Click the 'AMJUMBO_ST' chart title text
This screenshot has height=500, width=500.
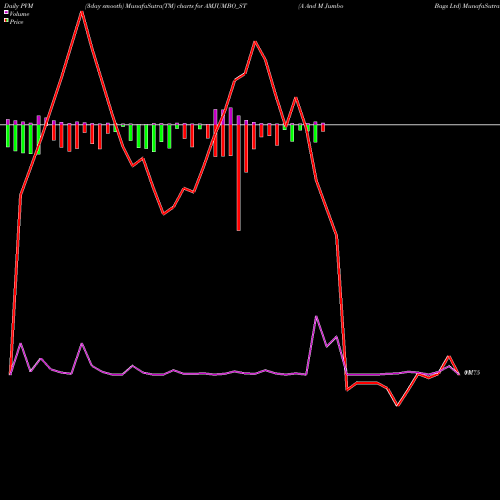225,6
